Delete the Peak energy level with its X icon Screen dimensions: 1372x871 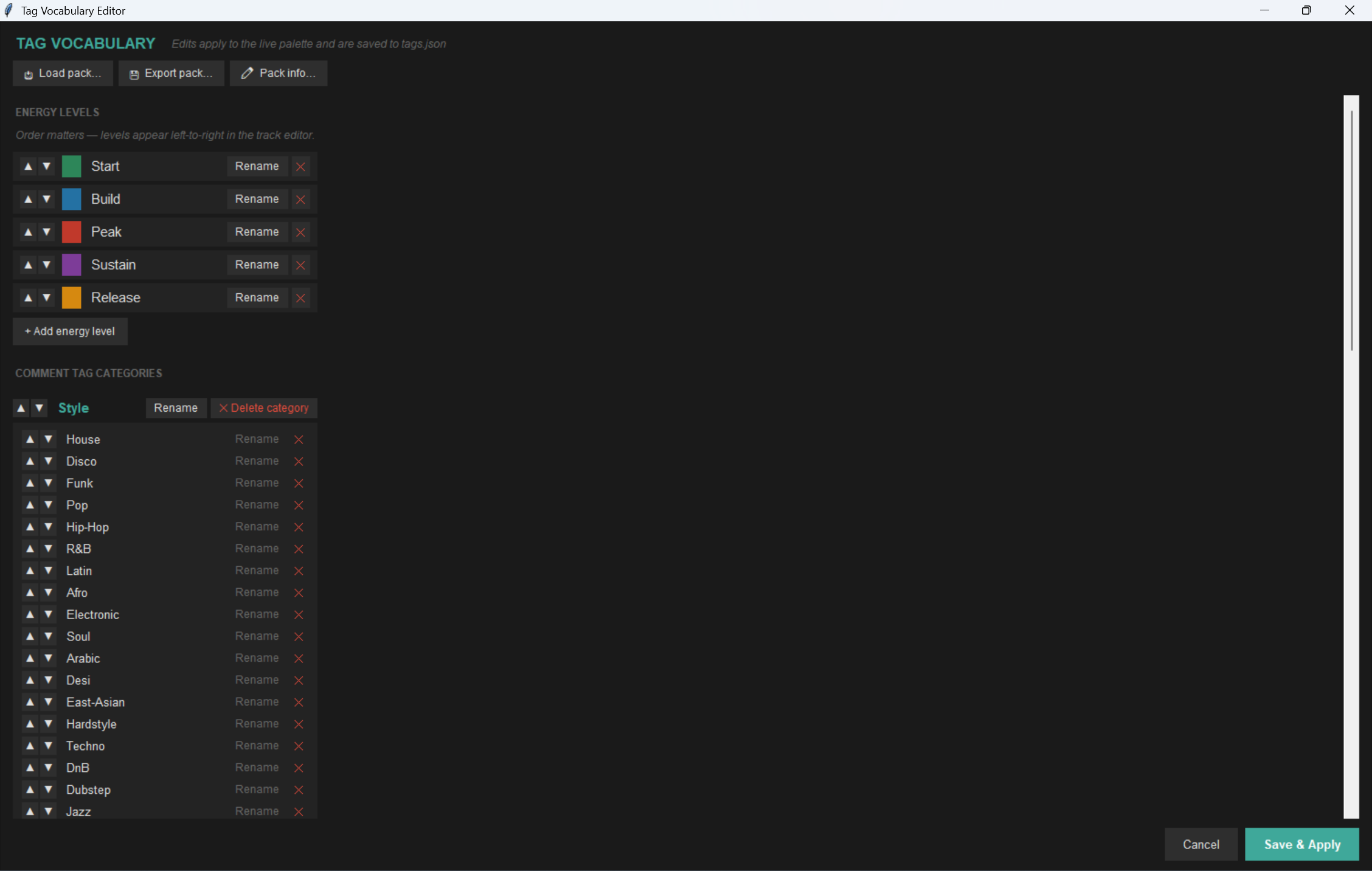(x=300, y=232)
